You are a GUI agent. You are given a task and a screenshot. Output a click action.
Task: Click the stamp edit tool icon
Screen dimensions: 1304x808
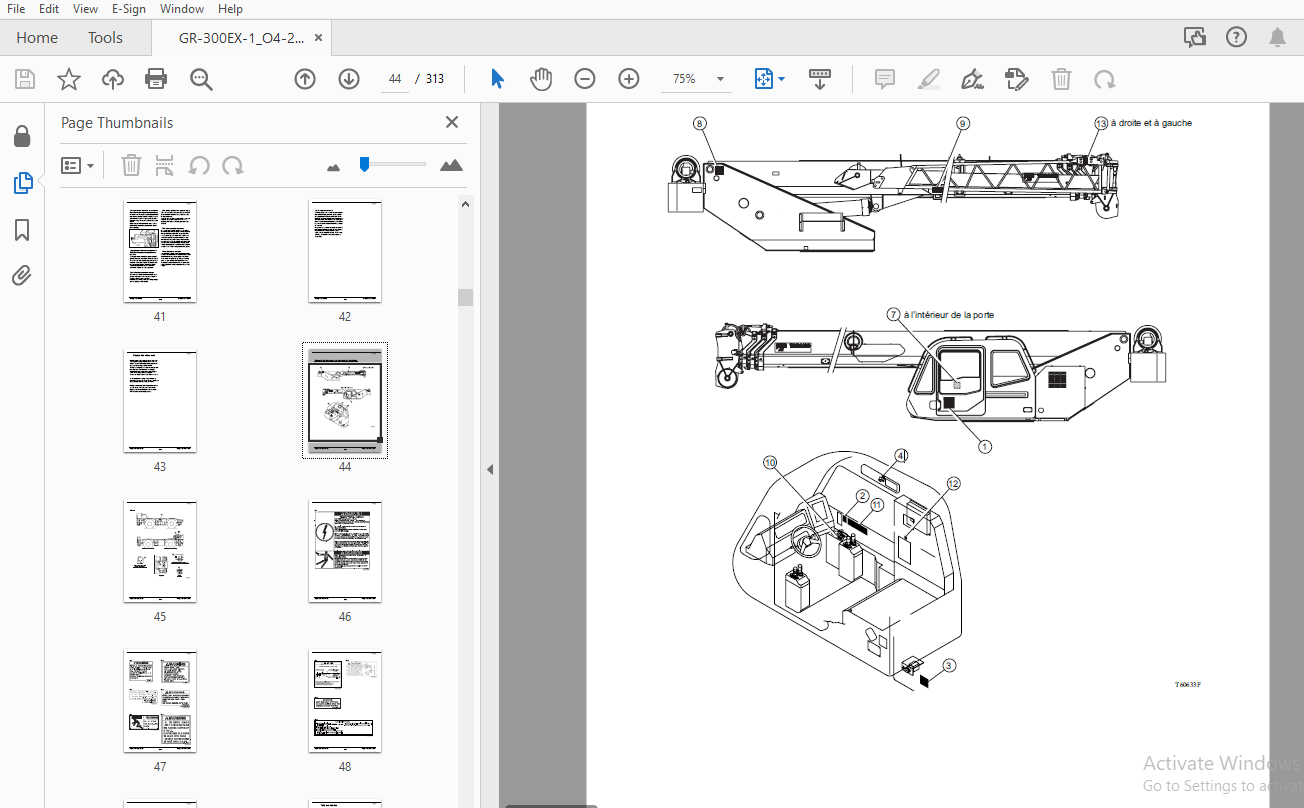tap(1017, 79)
